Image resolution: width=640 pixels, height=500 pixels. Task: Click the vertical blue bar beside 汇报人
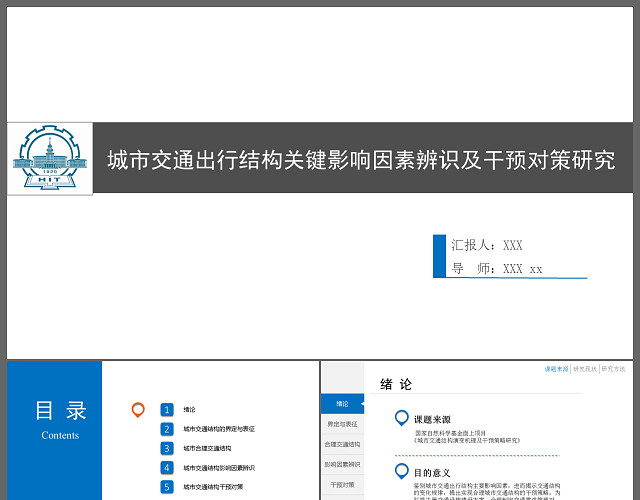click(439, 256)
